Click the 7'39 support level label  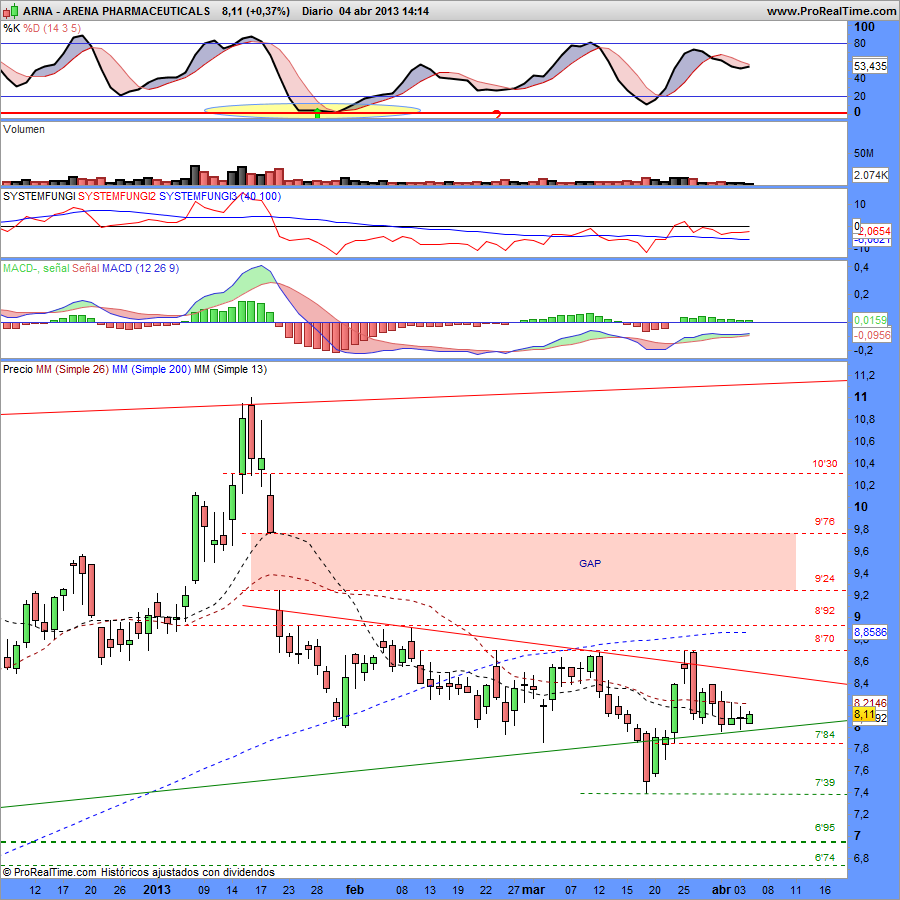825,783
